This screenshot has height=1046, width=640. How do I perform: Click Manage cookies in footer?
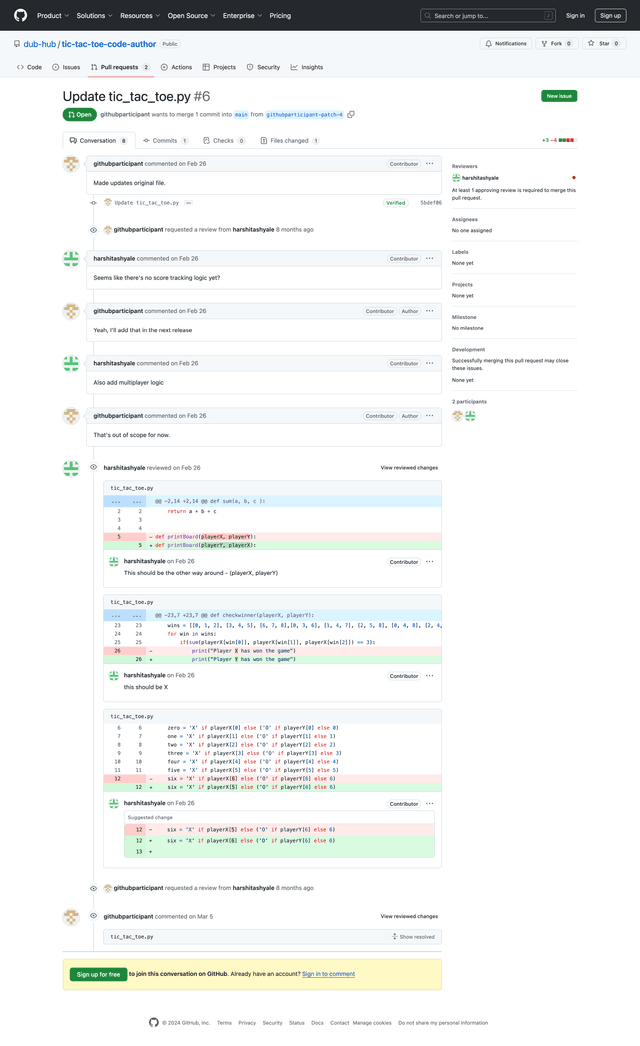[372, 1023]
